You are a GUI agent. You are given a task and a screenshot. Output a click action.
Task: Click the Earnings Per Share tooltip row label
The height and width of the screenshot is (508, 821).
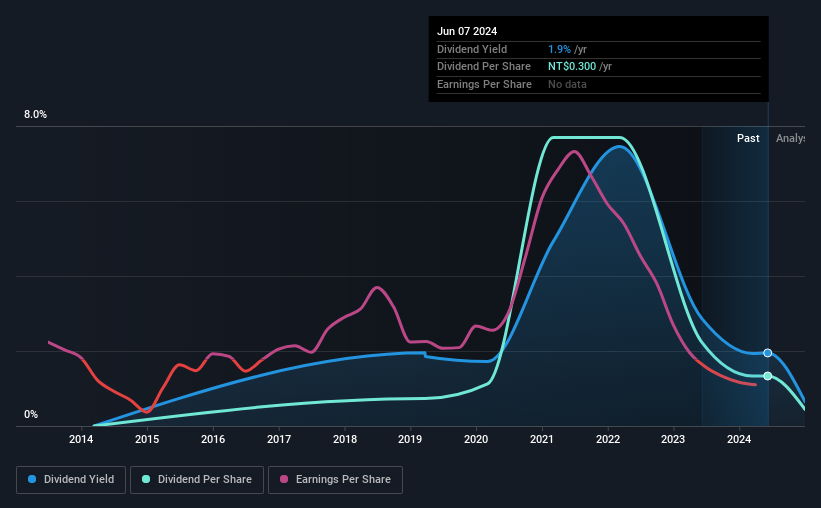tap(484, 84)
